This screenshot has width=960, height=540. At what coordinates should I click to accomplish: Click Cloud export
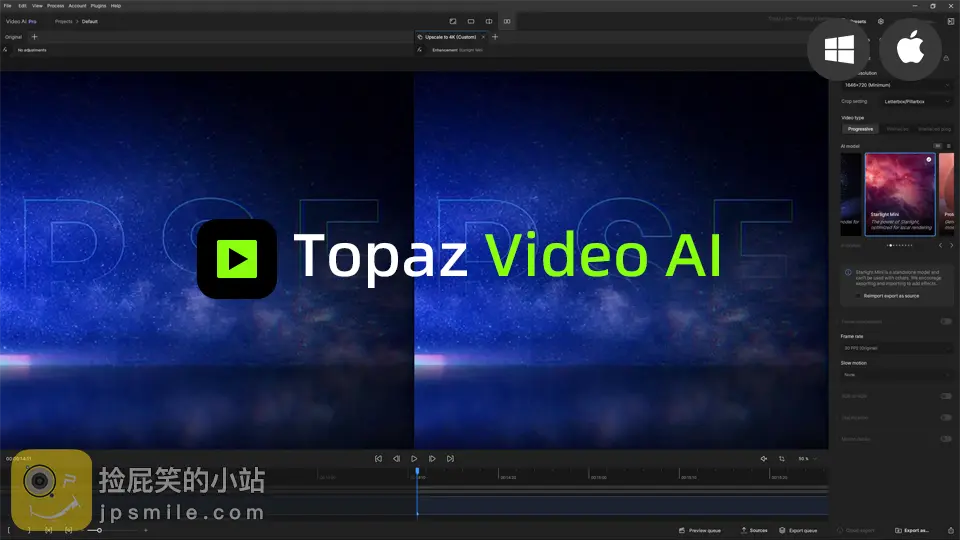tap(855, 530)
